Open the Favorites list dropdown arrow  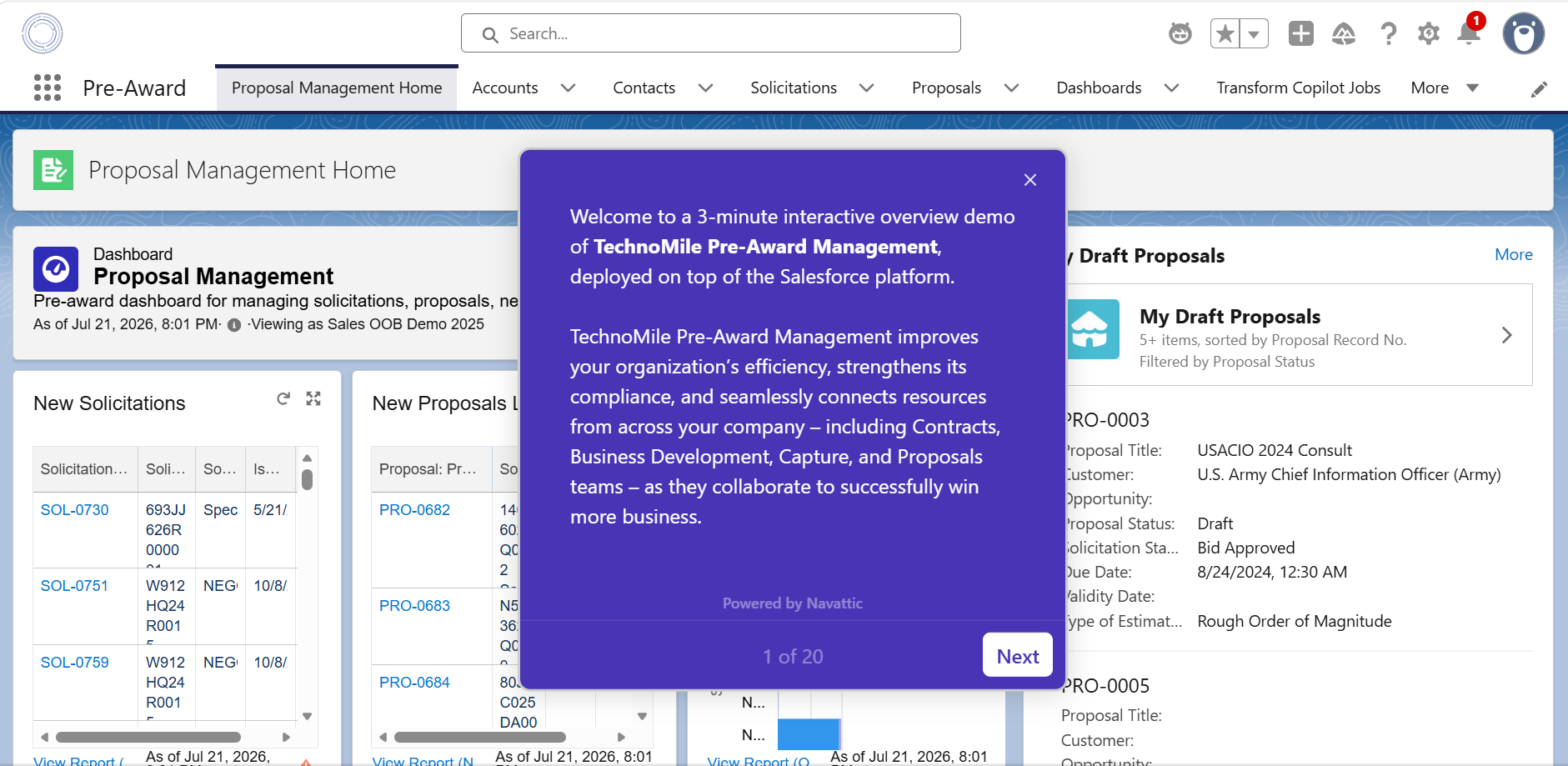(1254, 33)
